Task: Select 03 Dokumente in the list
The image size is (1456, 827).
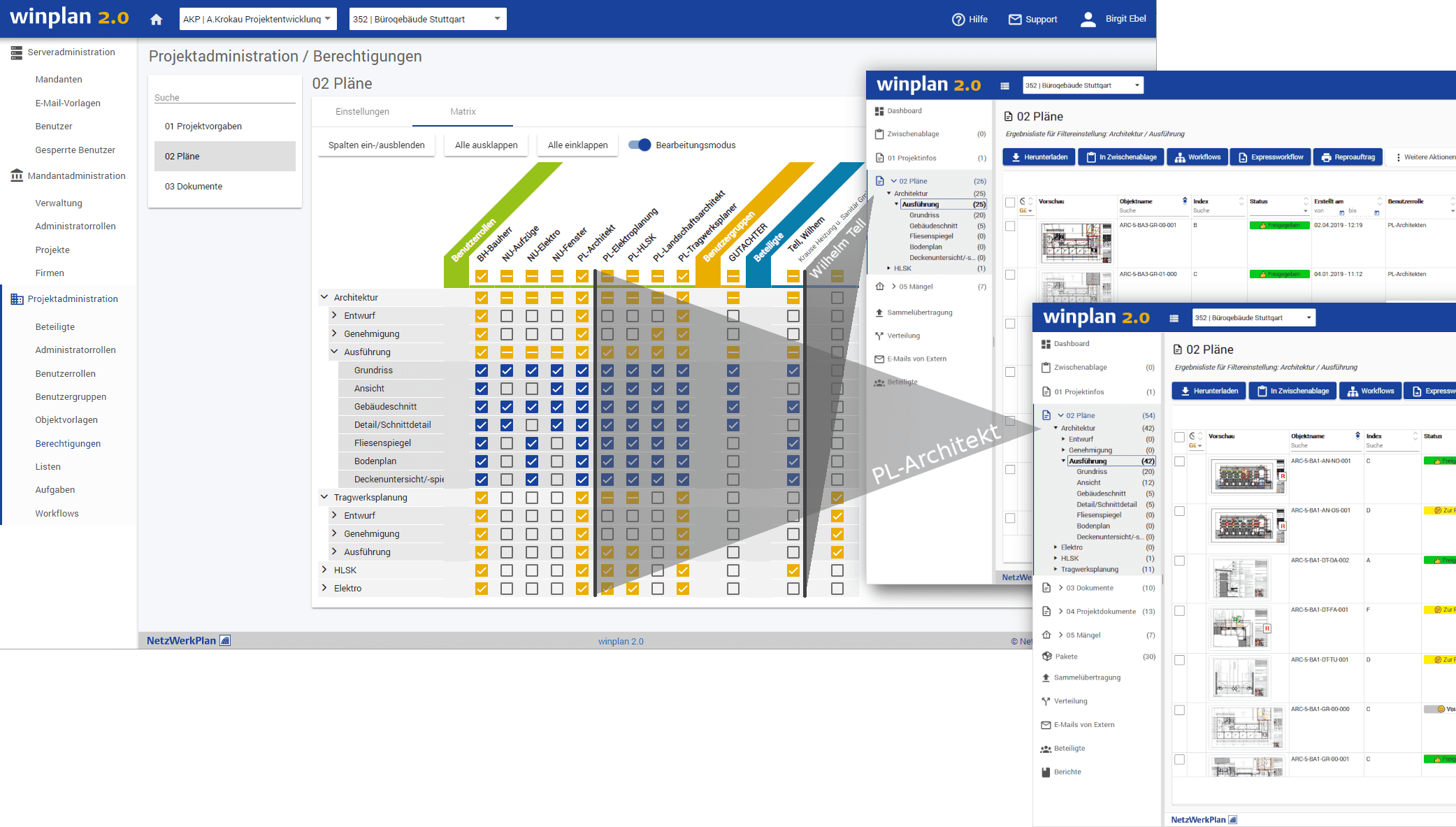Action: pos(225,187)
